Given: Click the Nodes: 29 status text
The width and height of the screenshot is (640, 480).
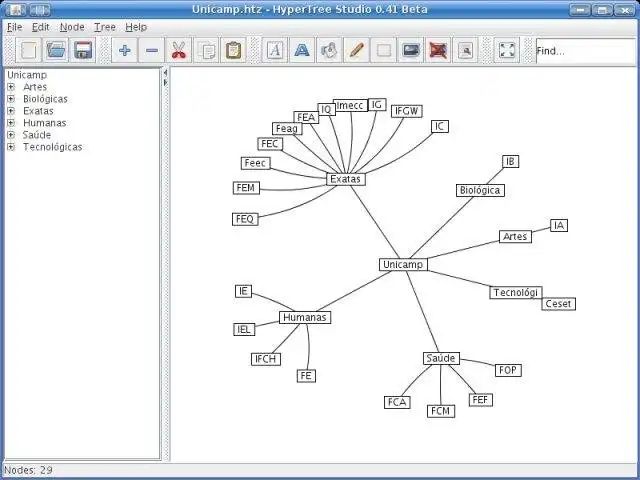Looking at the screenshot, I should coord(29,470).
